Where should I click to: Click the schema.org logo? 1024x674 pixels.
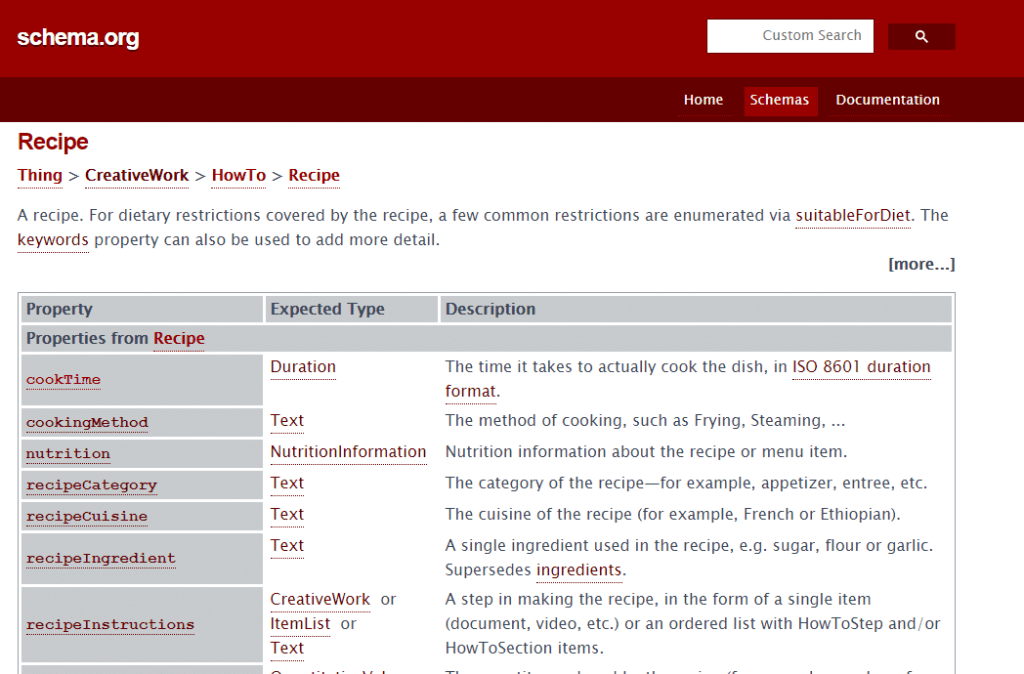(78, 37)
